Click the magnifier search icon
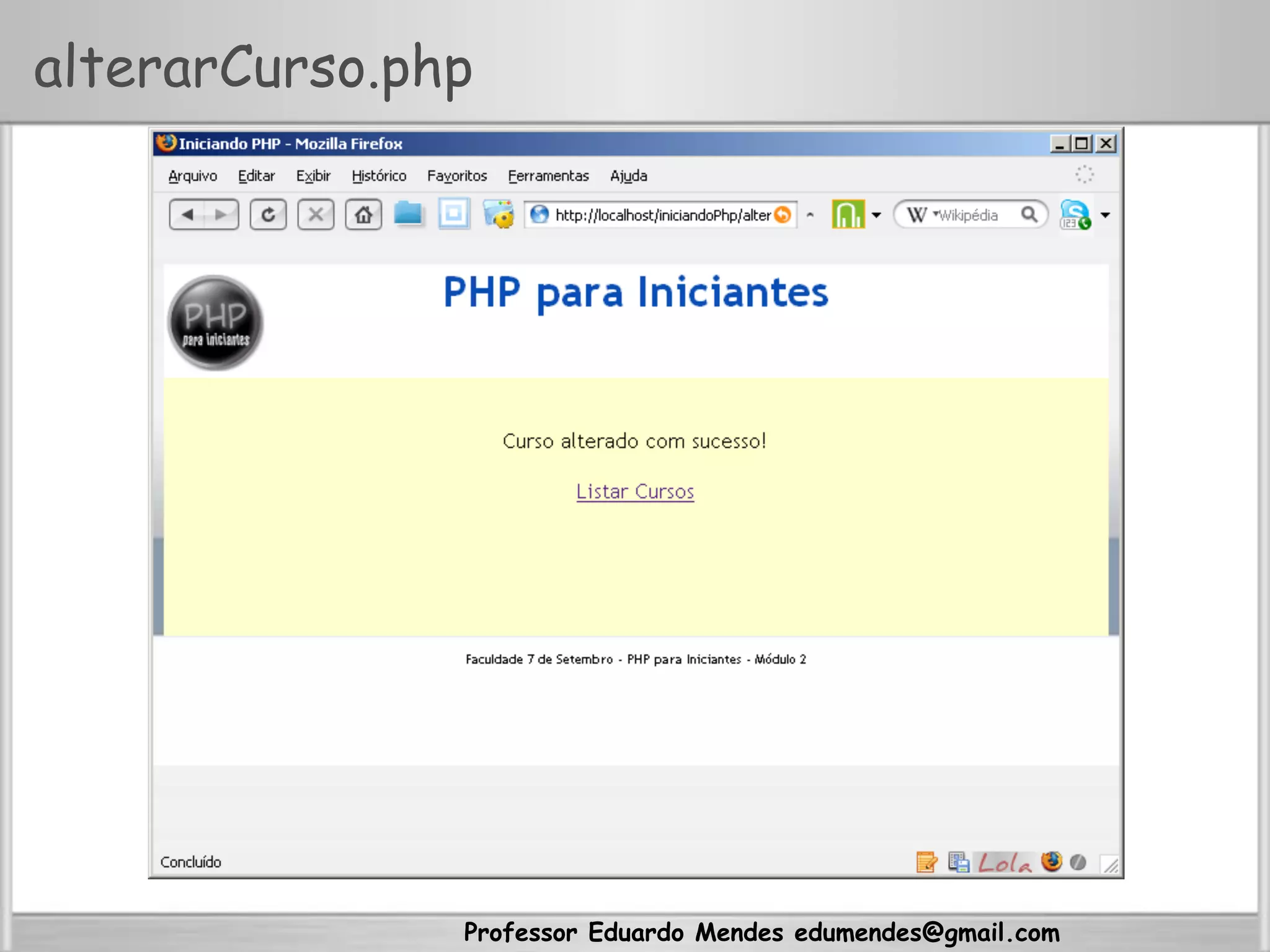 point(1029,214)
